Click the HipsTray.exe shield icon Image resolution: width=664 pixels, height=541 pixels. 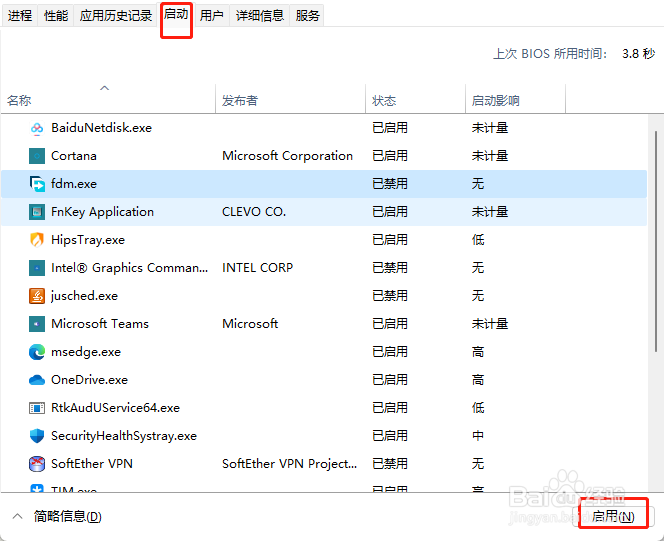pyautogui.click(x=37, y=240)
